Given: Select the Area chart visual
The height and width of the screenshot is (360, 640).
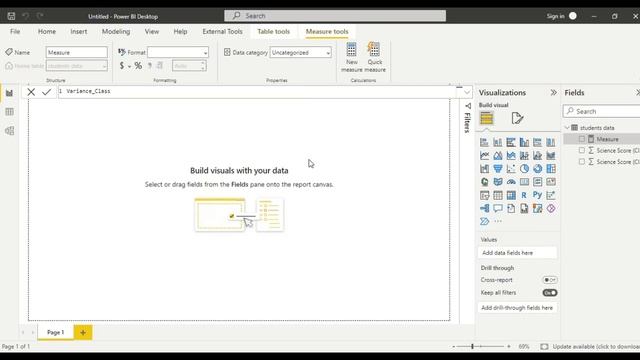Looking at the screenshot, I should [498, 156].
